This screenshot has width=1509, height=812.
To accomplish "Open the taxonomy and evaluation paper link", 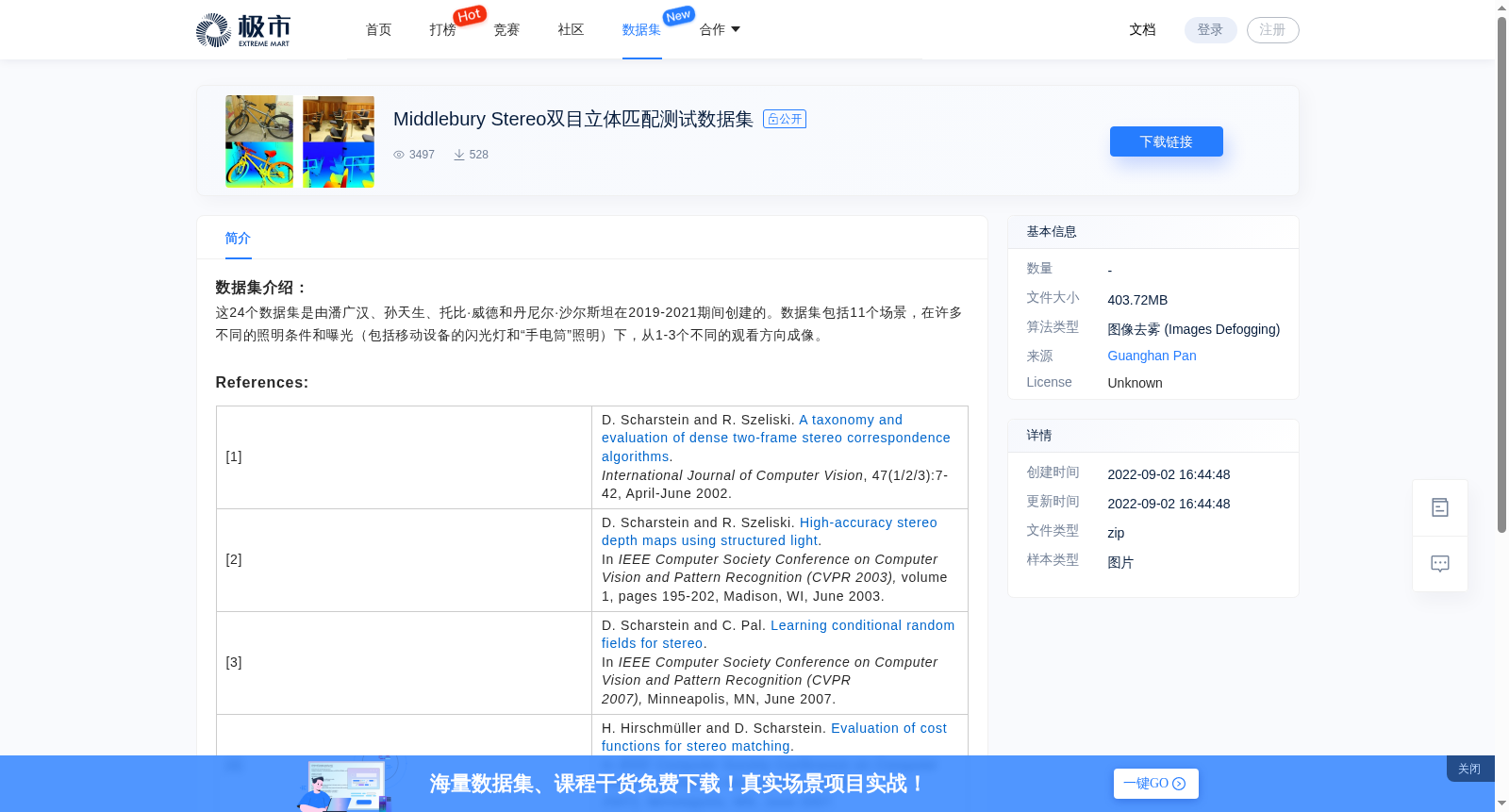I will click(x=776, y=438).
